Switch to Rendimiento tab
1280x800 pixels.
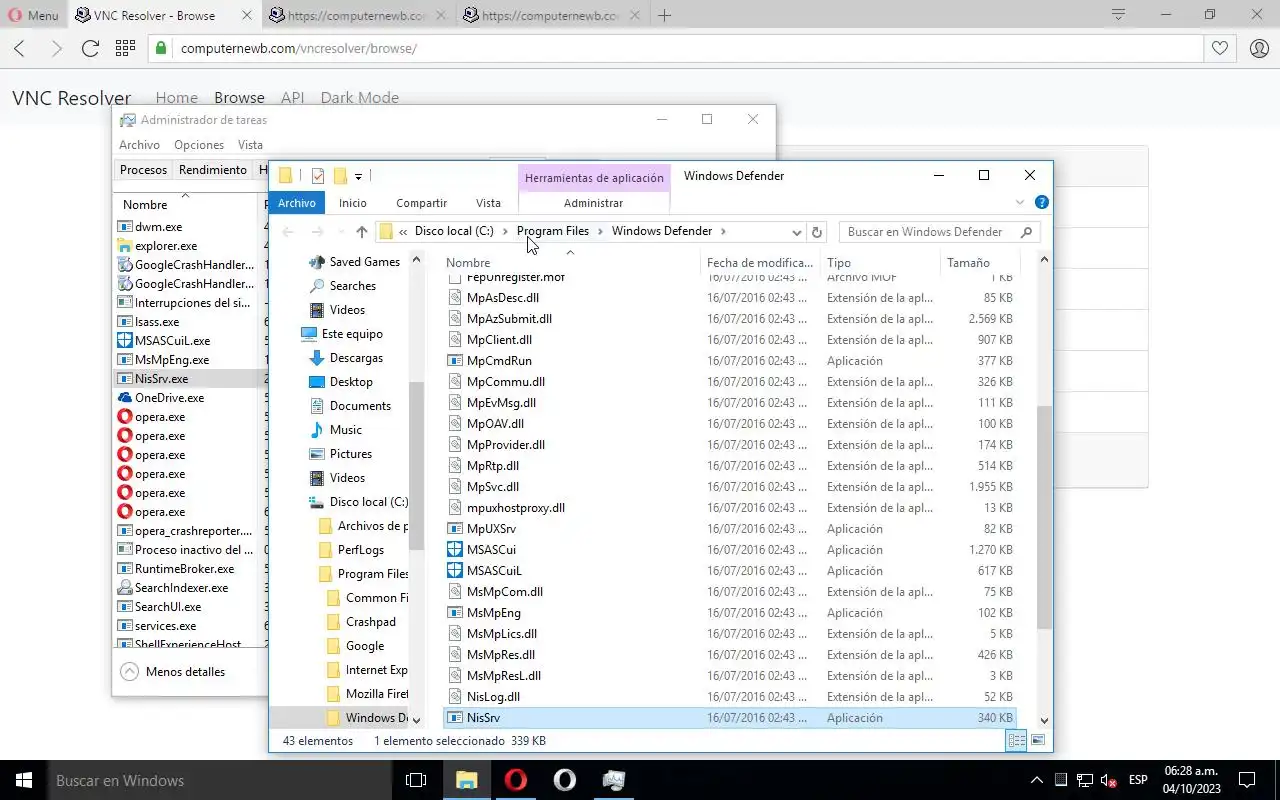pyautogui.click(x=212, y=170)
